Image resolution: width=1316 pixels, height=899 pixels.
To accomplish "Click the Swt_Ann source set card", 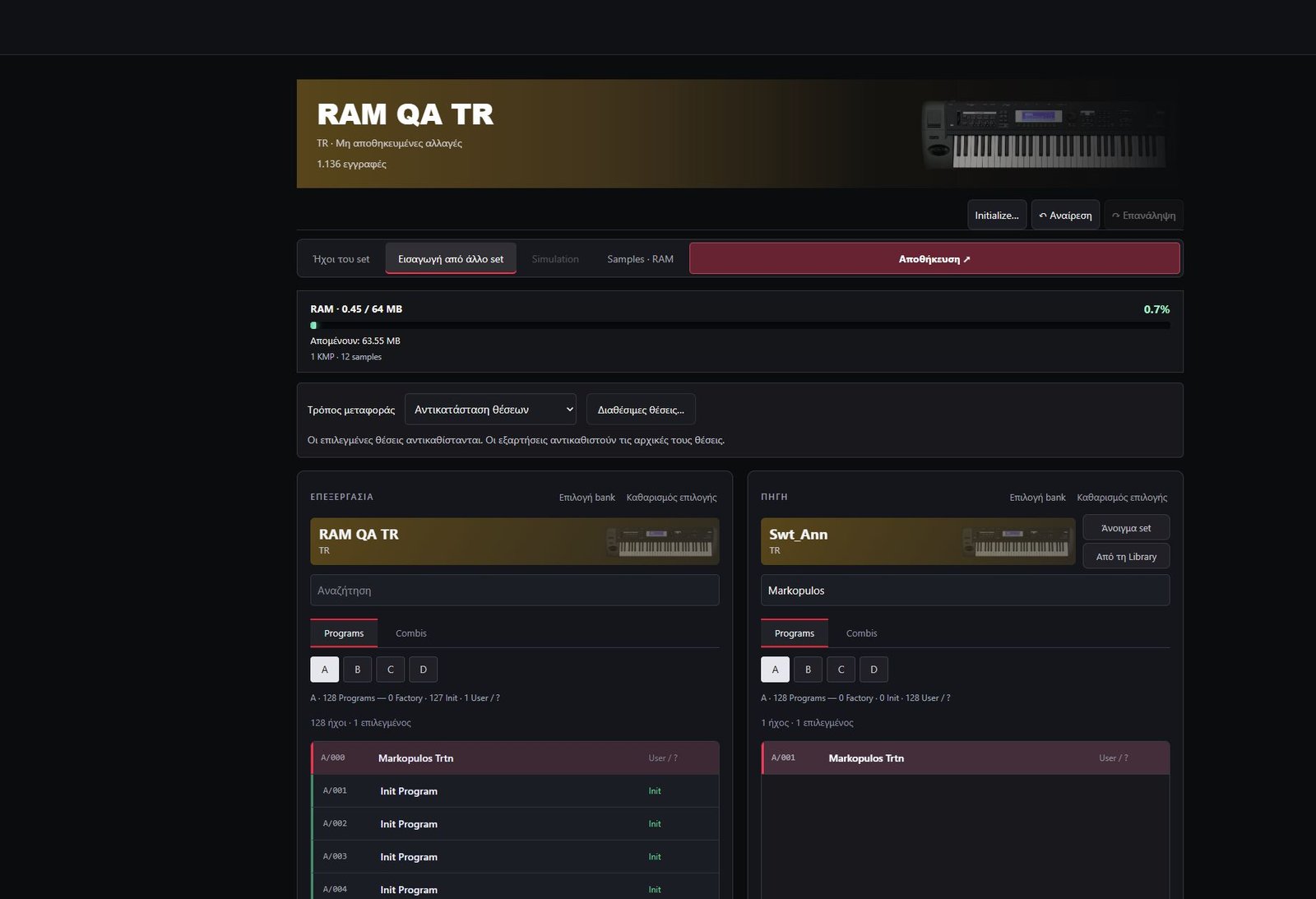I will pos(918,541).
